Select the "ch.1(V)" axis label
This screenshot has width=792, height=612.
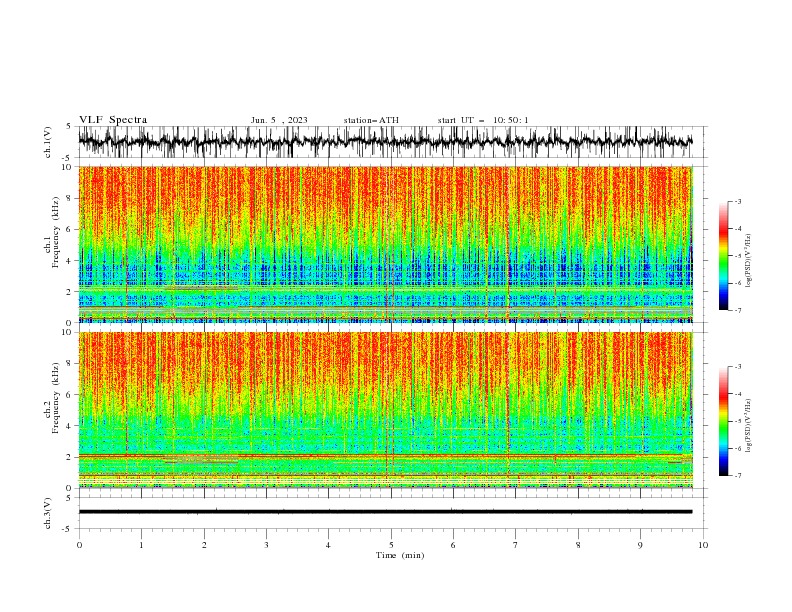click(48, 142)
